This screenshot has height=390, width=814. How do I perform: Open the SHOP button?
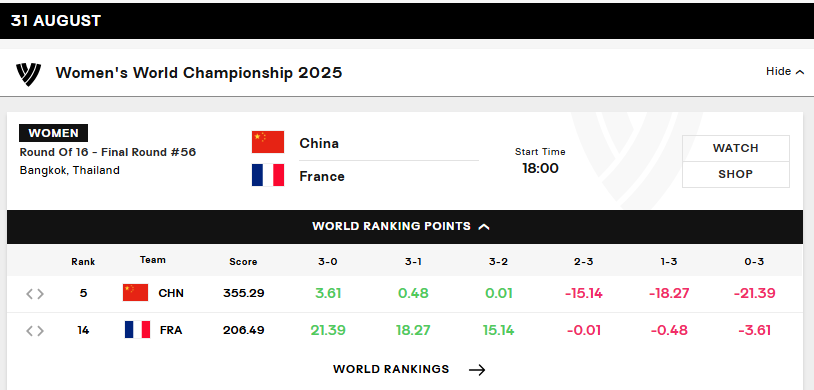click(x=736, y=174)
